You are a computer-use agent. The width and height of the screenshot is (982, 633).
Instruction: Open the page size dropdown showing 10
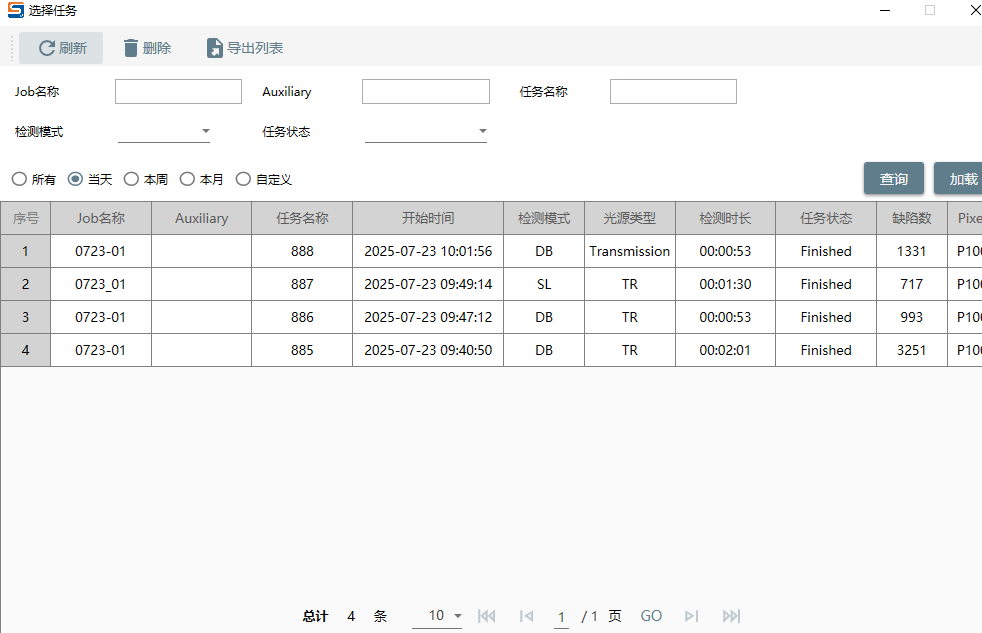pos(457,616)
